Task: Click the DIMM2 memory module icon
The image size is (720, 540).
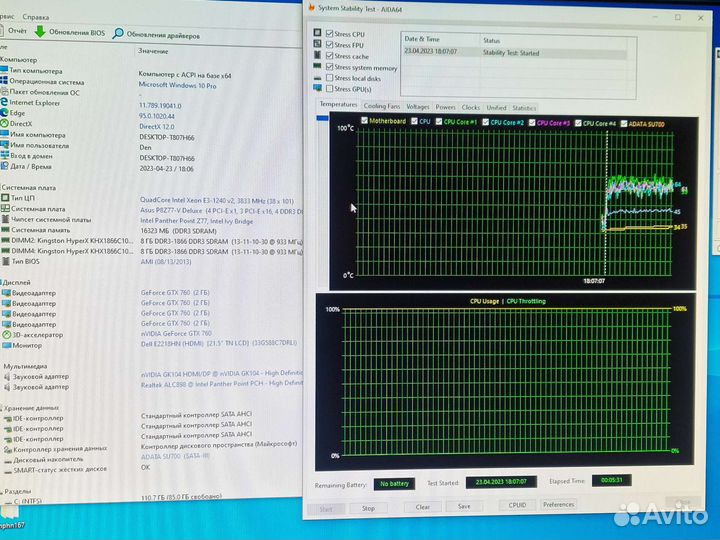Action: click(6, 240)
